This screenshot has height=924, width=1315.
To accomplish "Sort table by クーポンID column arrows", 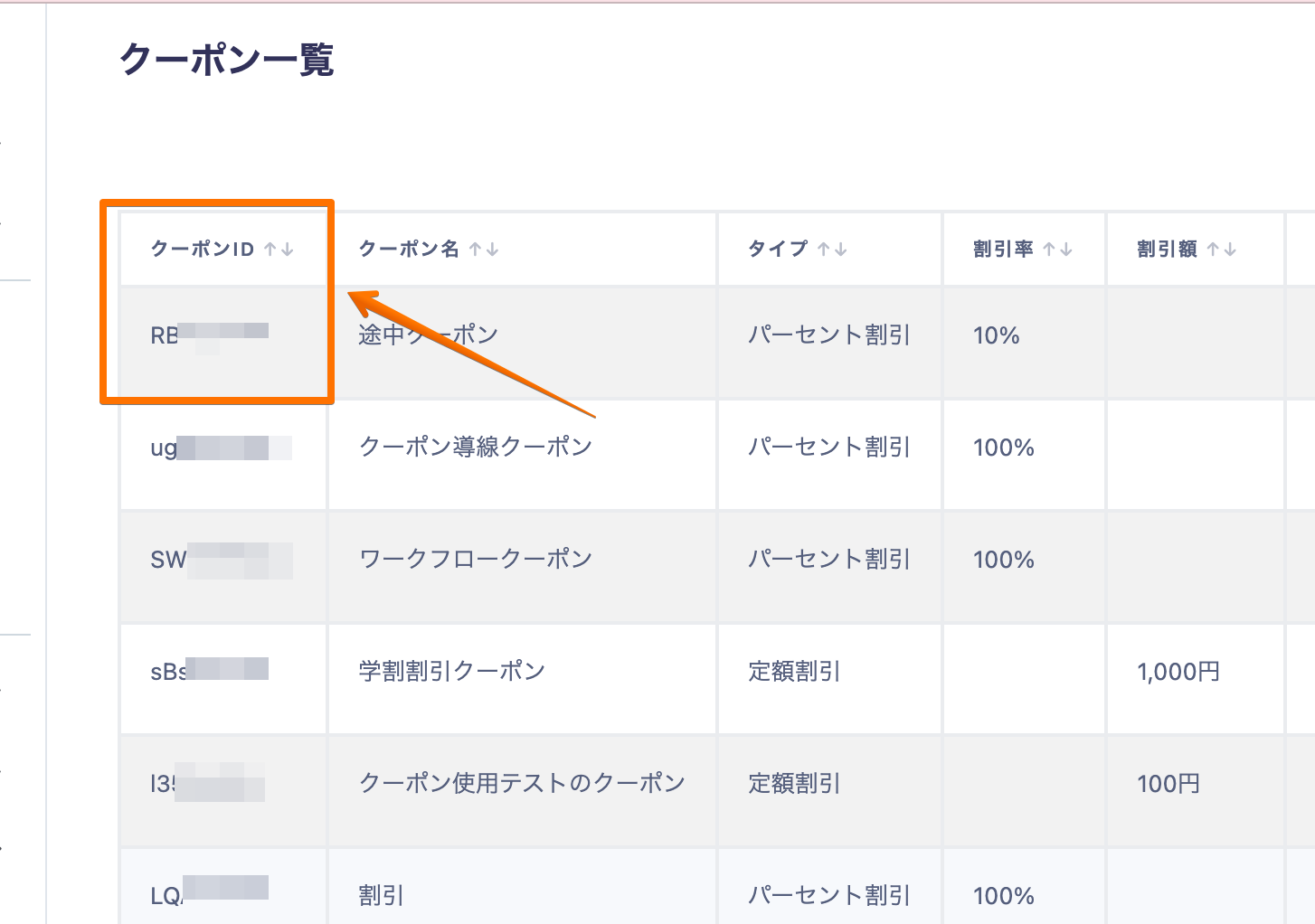I will pos(279,250).
